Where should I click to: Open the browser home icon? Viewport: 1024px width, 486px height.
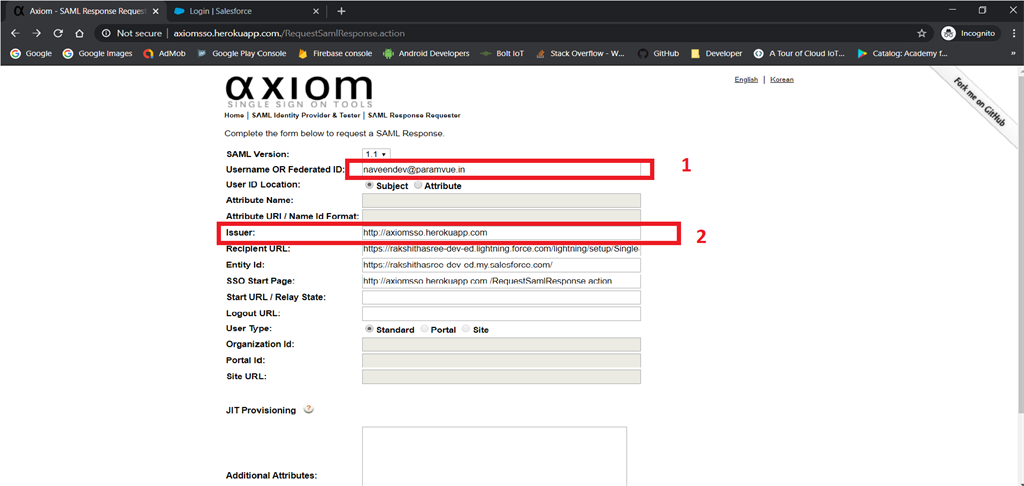(x=79, y=33)
